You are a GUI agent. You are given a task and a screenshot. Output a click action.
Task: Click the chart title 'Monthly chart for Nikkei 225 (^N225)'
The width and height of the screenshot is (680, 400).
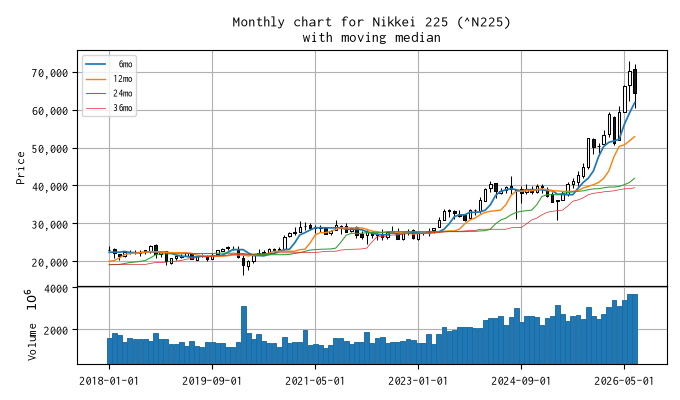click(x=372, y=22)
